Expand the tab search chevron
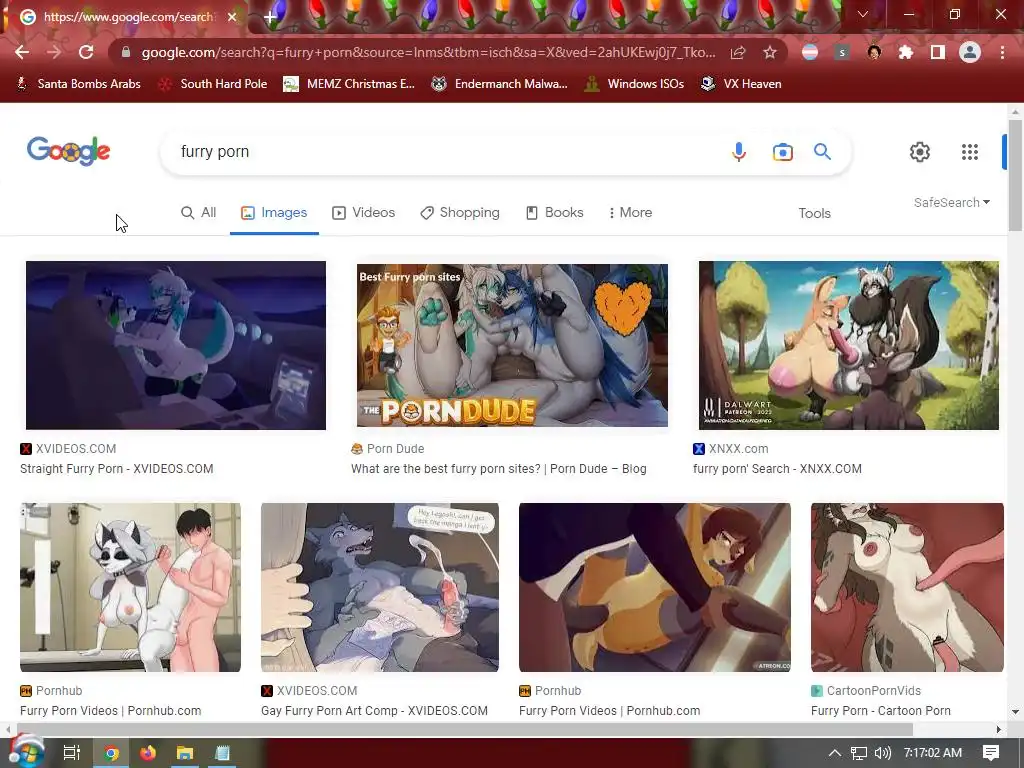1024x768 pixels. tap(863, 14)
